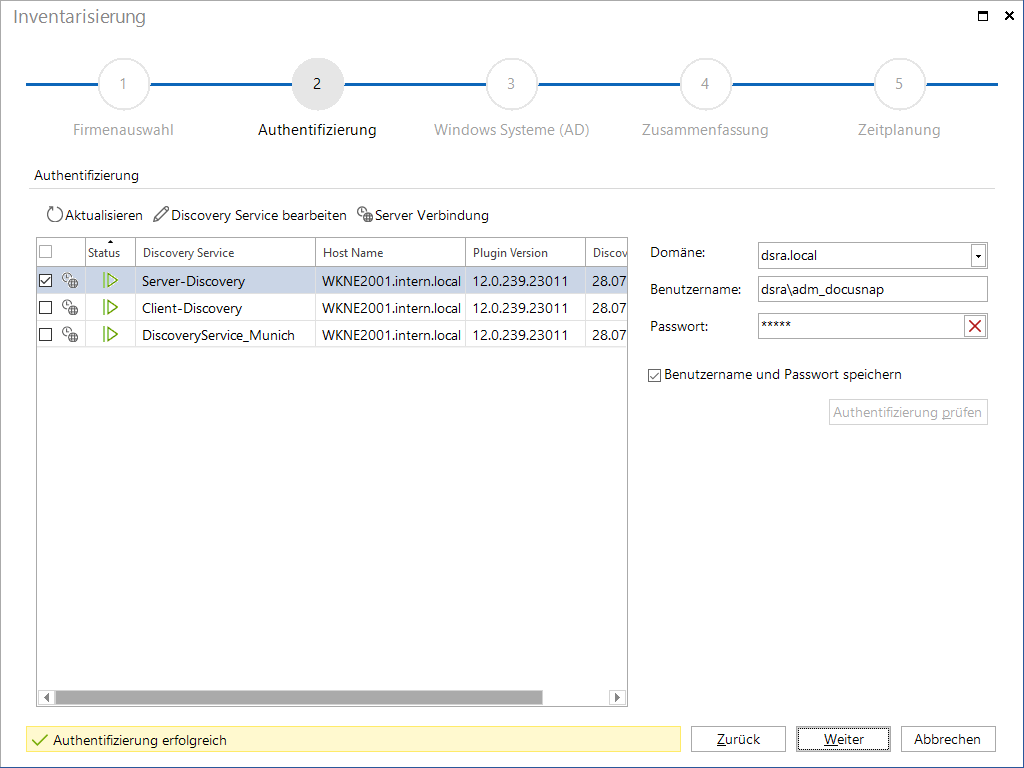The height and width of the screenshot is (768, 1024).
Task: Click the Abbrechen button
Action: pos(948,739)
